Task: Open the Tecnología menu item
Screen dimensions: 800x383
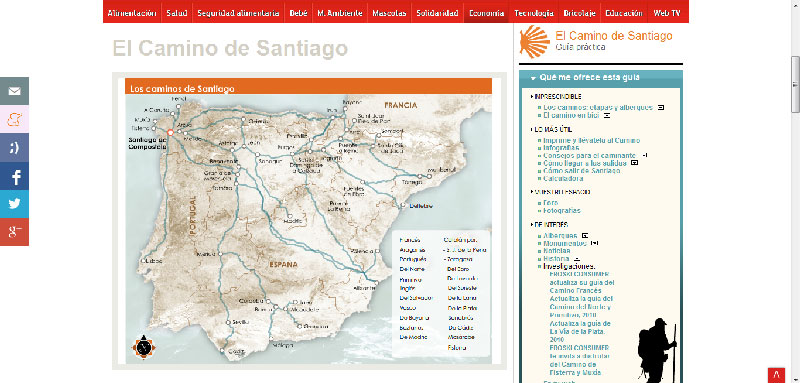Action: (534, 13)
